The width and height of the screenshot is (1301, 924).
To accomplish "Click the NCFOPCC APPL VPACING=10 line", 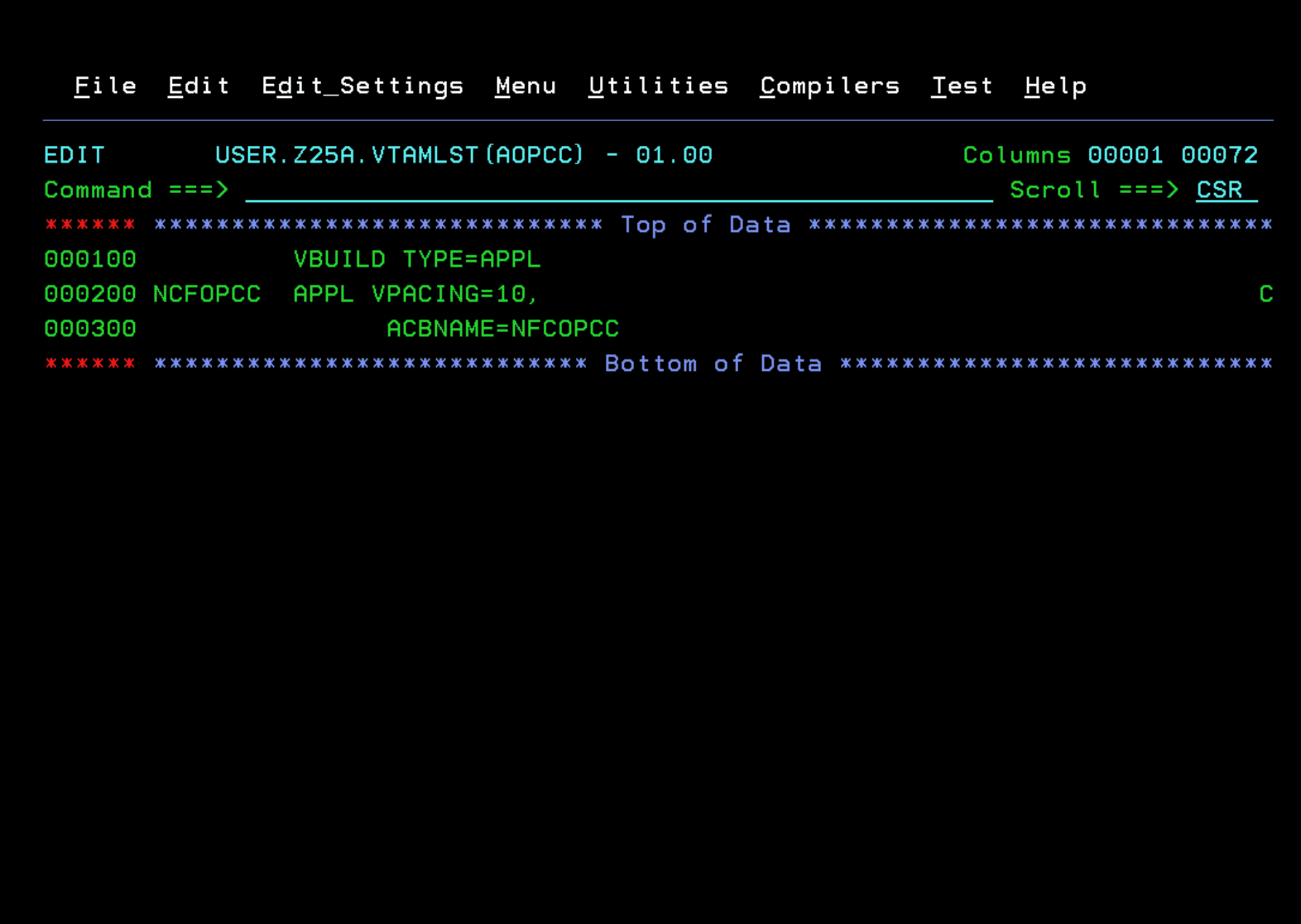I will coord(346,294).
